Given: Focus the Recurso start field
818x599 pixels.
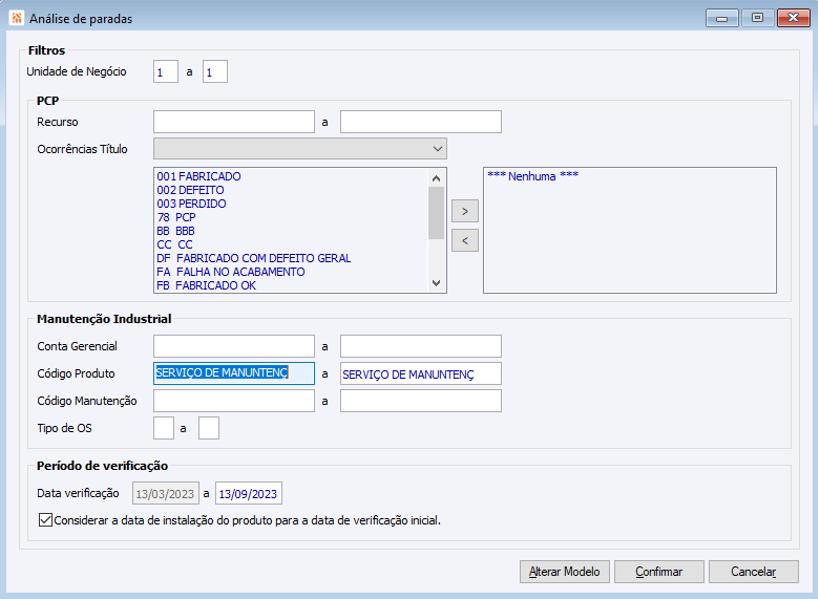Looking at the screenshot, I should pos(234,122).
